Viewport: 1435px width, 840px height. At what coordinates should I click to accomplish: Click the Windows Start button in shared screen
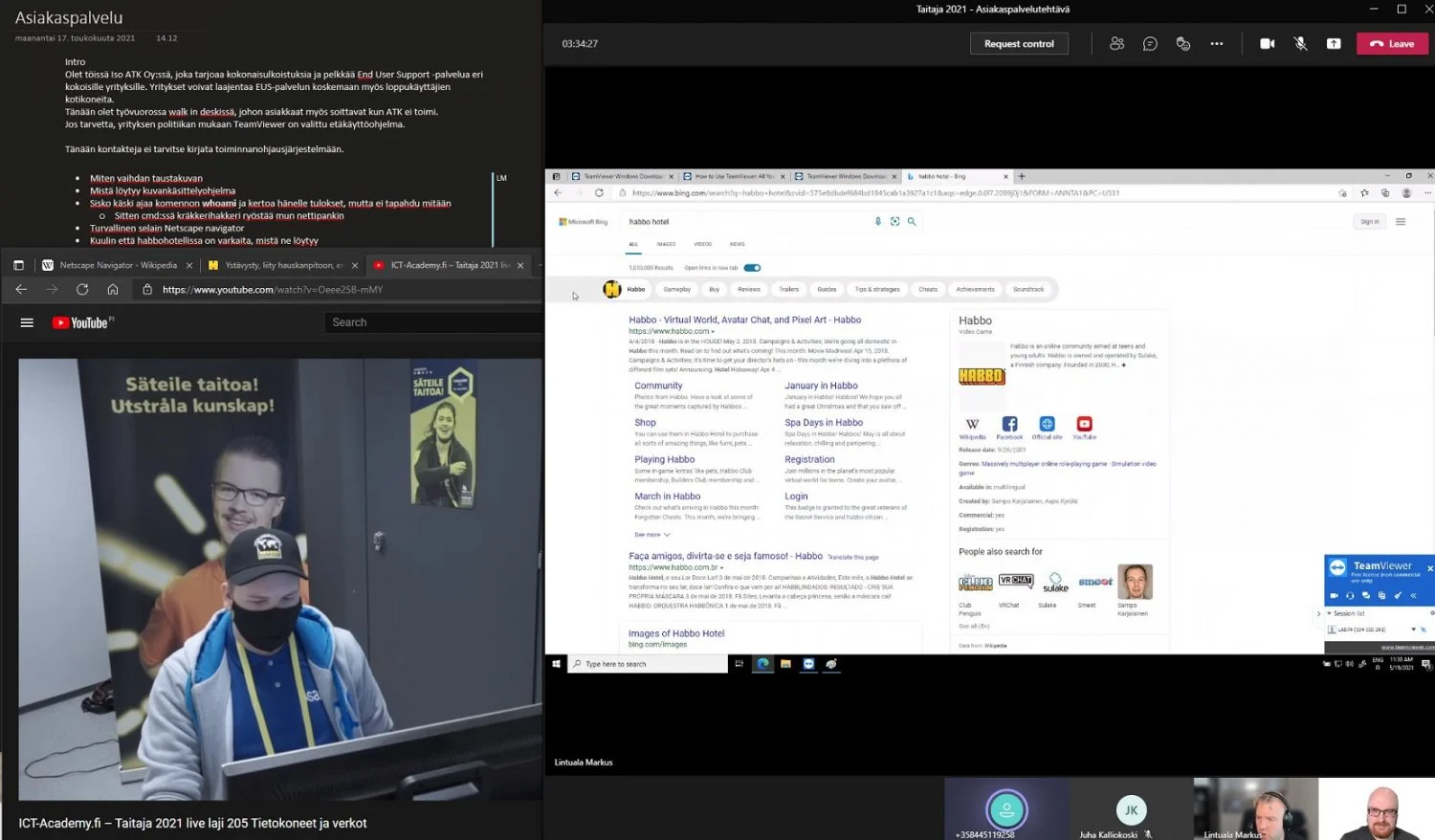556,664
